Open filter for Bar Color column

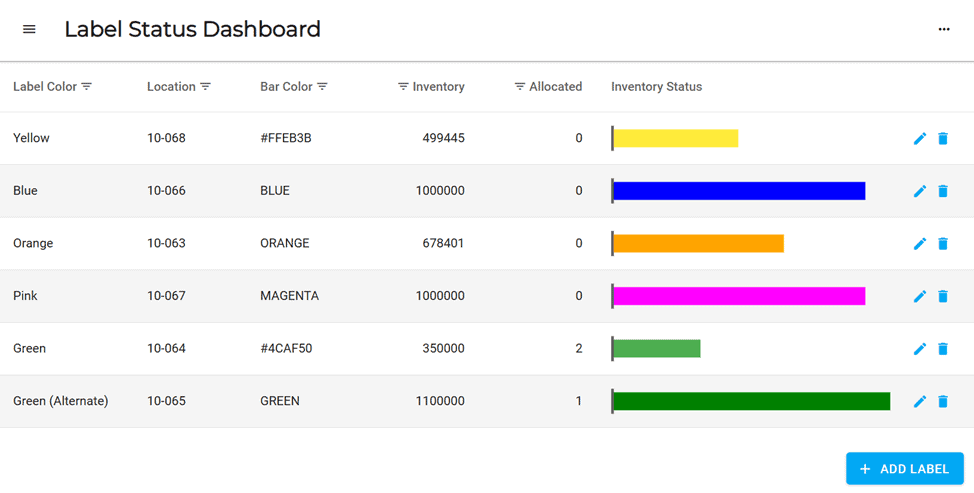point(323,87)
